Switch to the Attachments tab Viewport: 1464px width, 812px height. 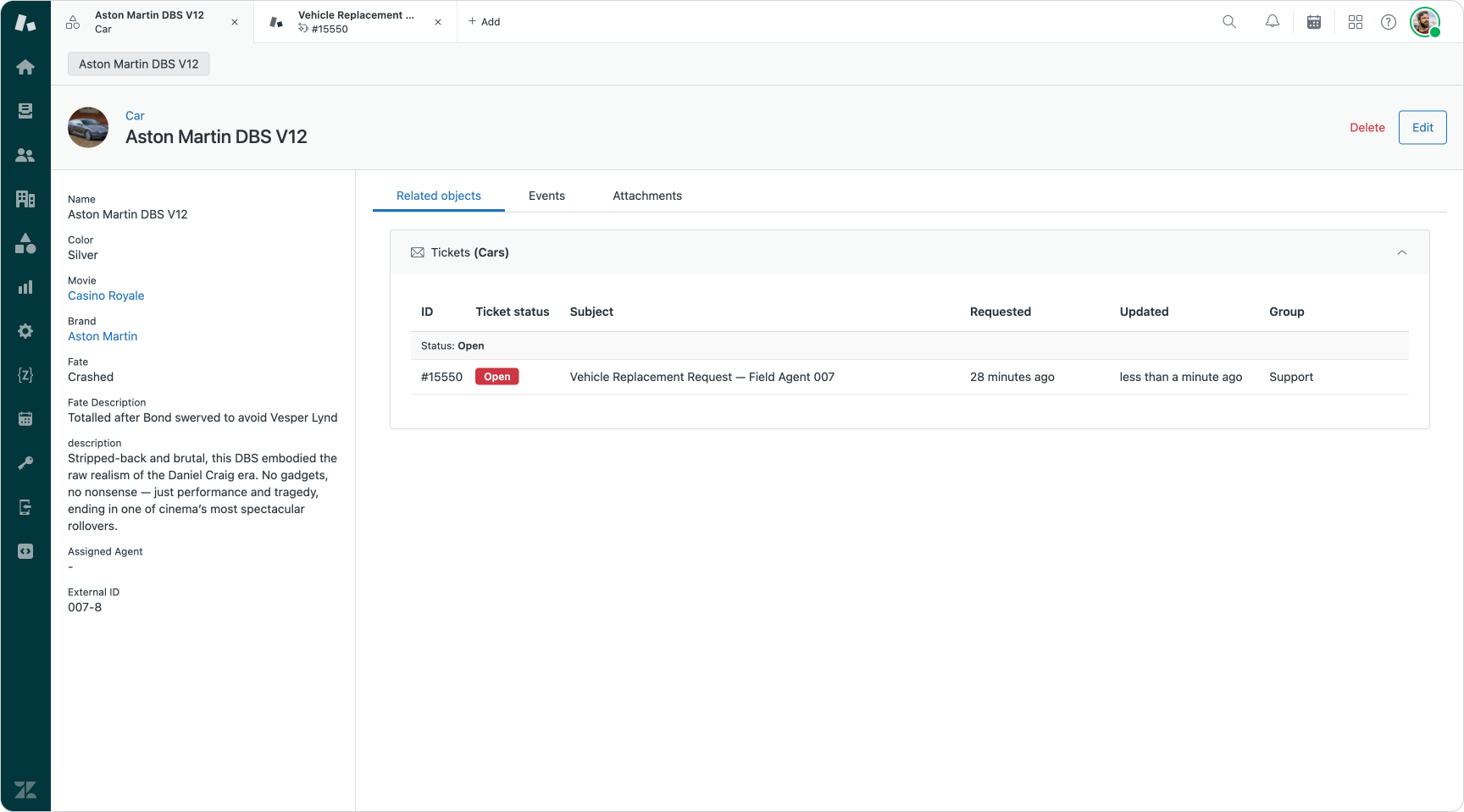click(x=647, y=196)
